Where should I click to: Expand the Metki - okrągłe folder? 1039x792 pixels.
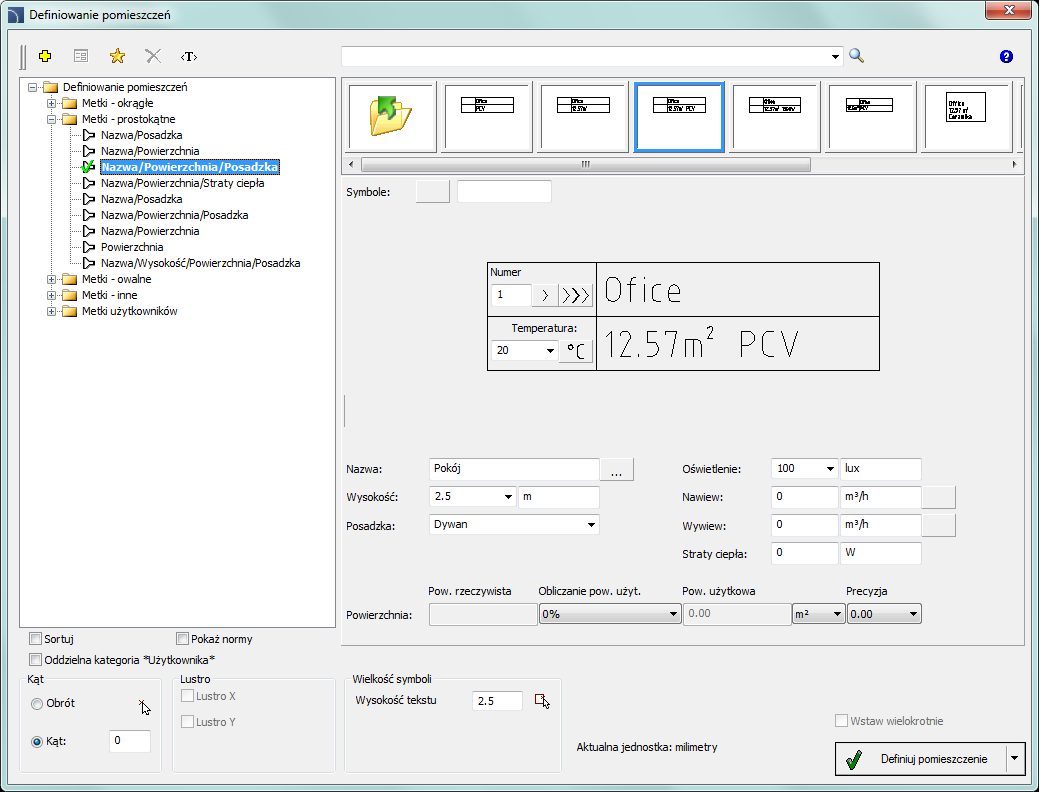pyautogui.click(x=51, y=103)
